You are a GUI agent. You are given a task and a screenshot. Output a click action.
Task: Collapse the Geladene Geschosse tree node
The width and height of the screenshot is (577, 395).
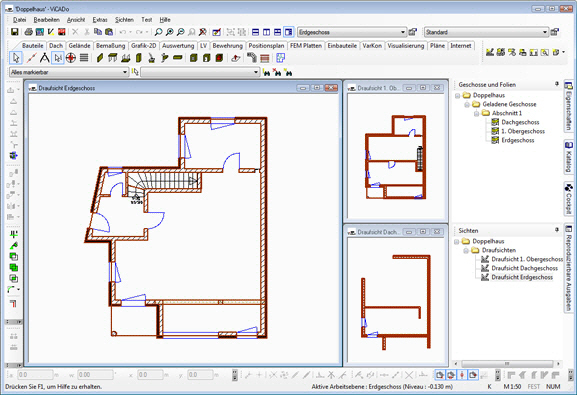[x=467, y=104]
